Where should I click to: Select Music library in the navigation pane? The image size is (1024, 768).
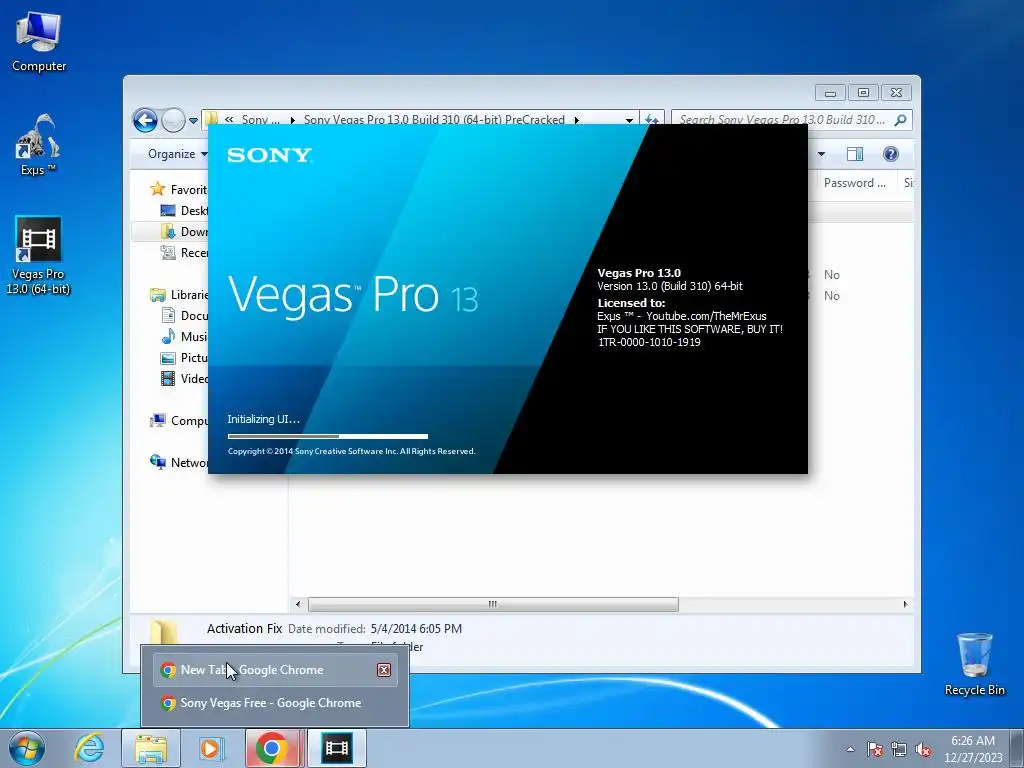coord(184,336)
